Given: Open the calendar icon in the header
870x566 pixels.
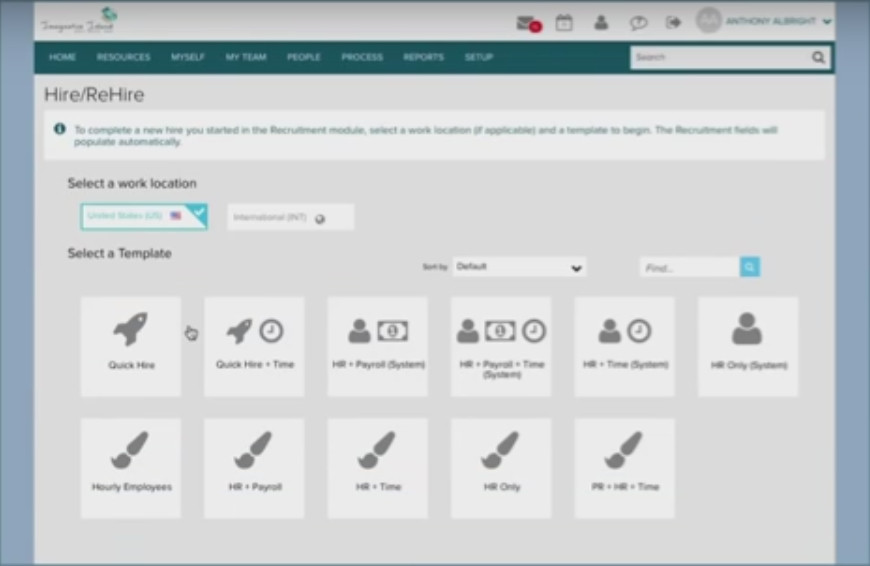Looking at the screenshot, I should point(564,23).
